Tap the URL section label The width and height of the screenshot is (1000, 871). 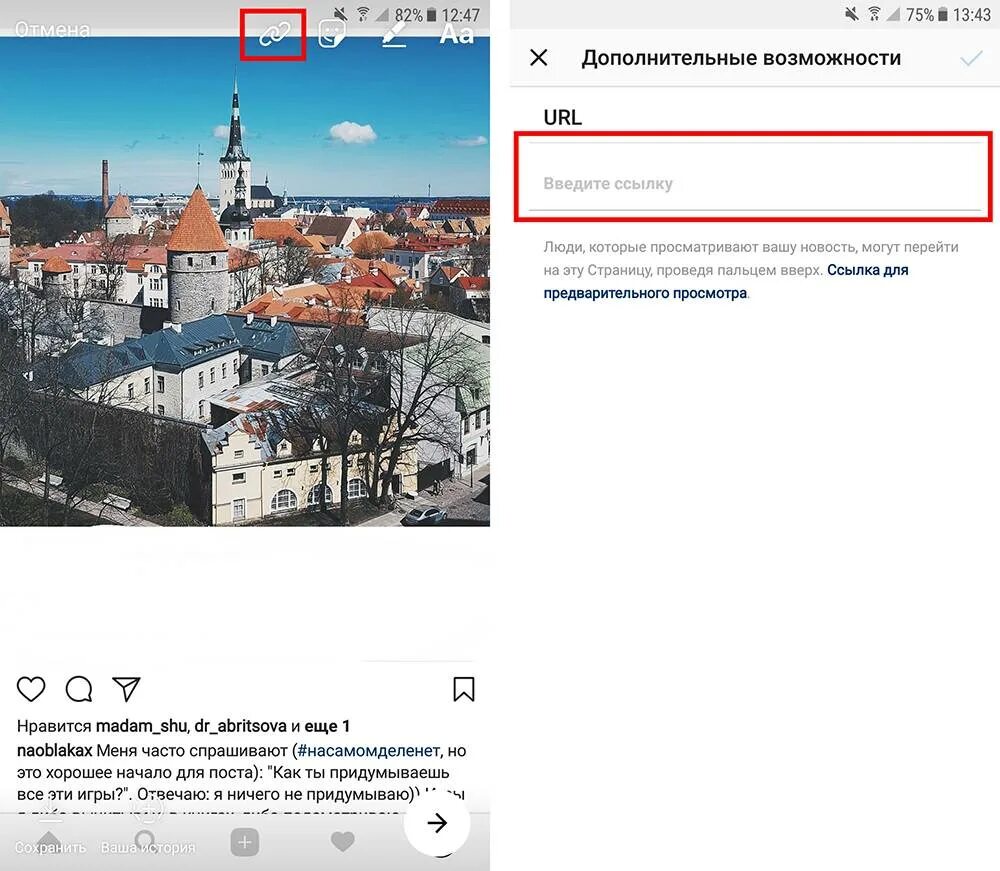pos(562,117)
